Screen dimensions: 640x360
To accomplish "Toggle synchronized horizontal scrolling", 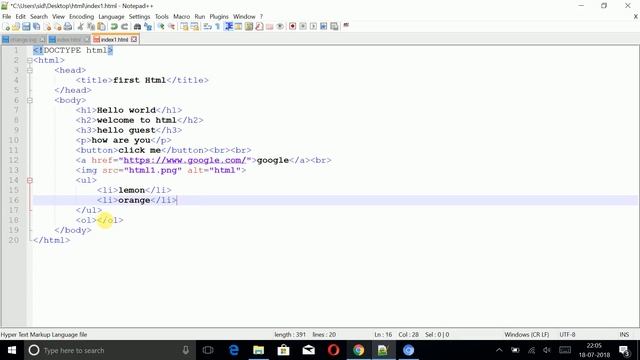I will [195, 27].
